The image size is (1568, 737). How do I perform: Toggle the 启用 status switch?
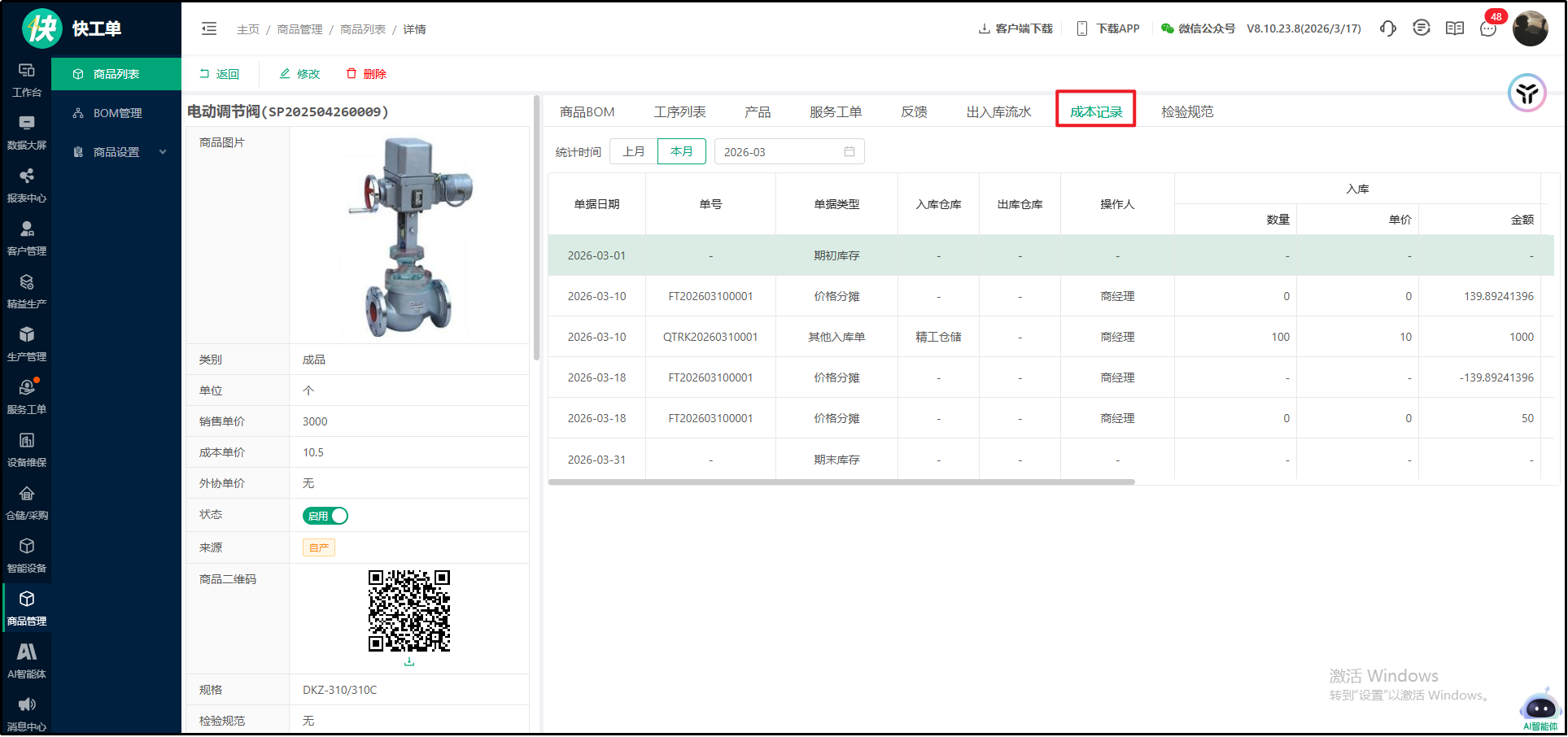pos(325,516)
